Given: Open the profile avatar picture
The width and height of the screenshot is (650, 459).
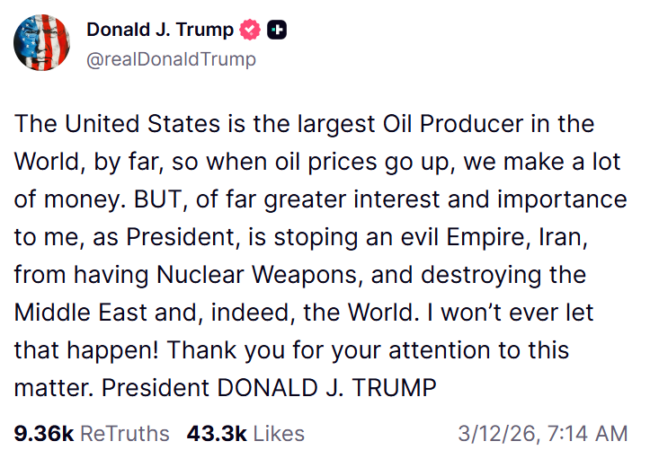Looking at the screenshot, I should click(x=43, y=44).
